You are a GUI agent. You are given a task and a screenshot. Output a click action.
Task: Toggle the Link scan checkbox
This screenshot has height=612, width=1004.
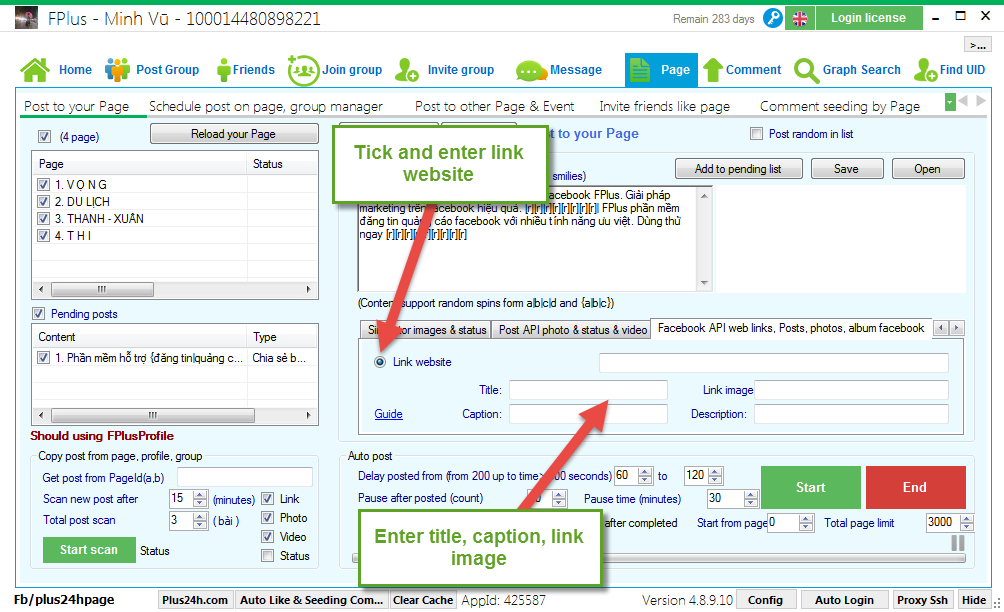coord(268,499)
